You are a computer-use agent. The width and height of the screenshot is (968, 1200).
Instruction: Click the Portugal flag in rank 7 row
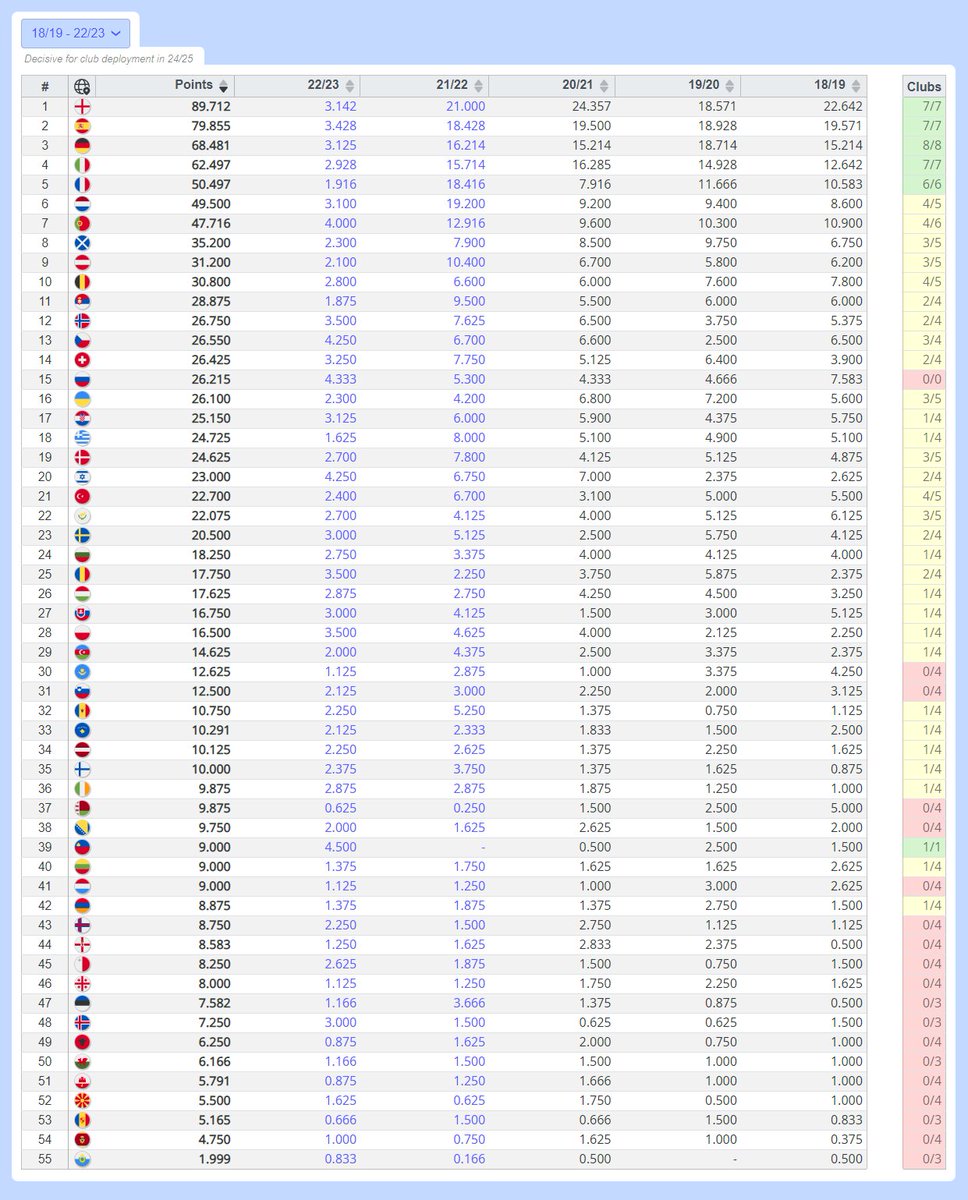tap(82, 223)
